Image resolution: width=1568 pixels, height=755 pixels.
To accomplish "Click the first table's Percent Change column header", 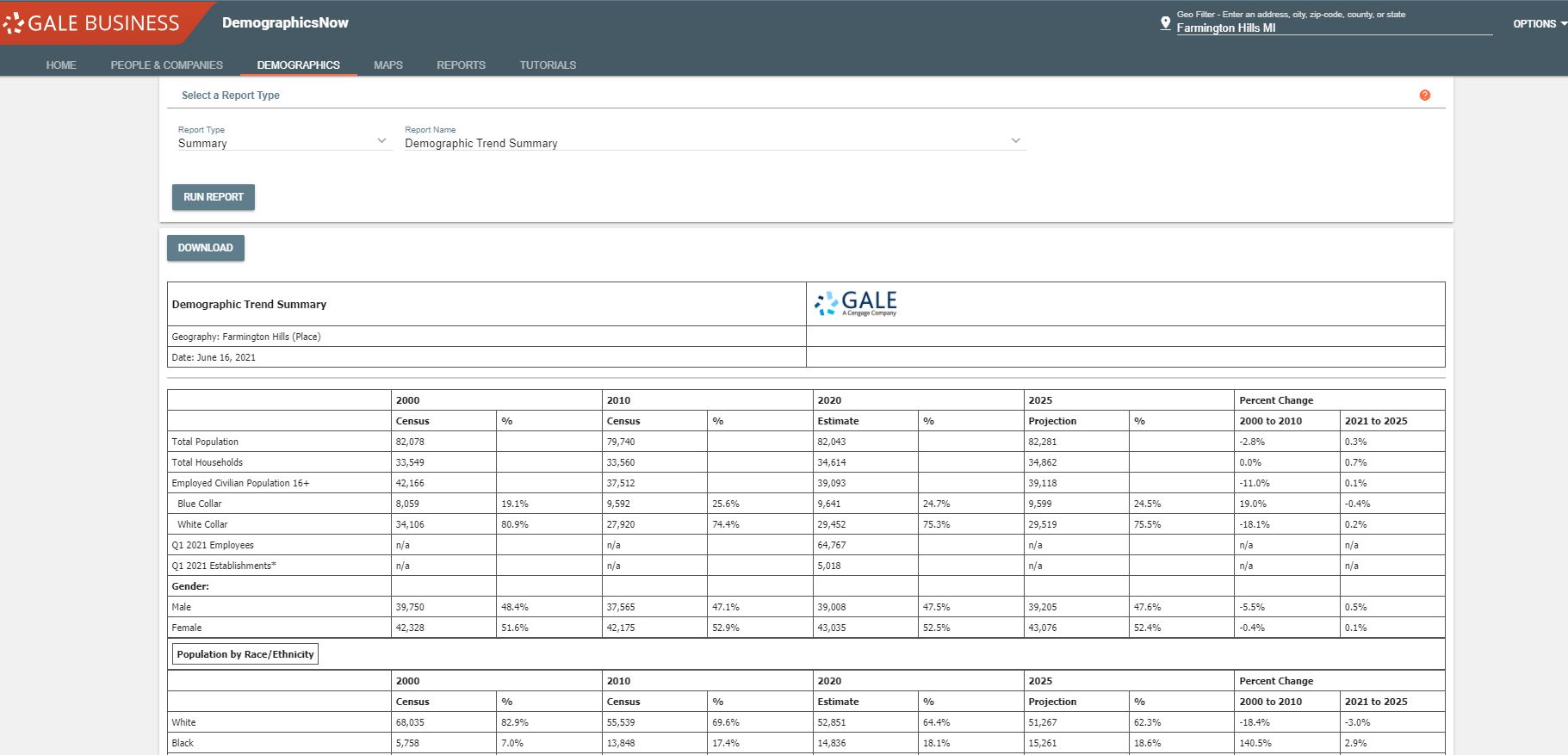I will pos(1276,400).
